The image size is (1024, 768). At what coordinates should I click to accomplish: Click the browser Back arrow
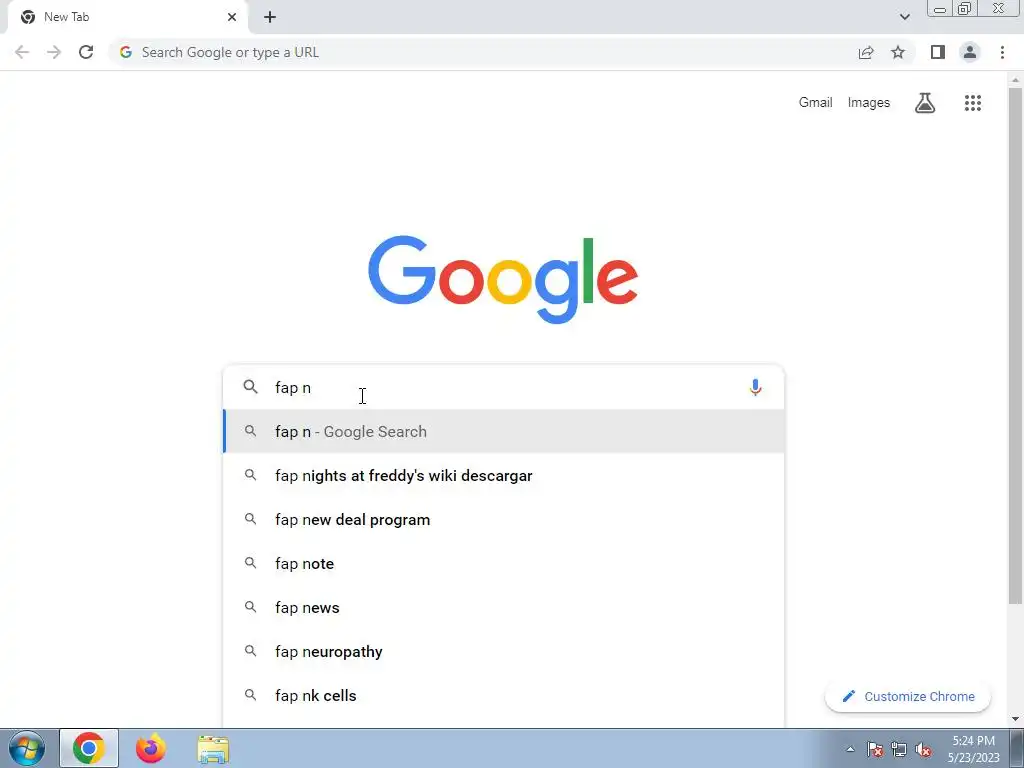tap(22, 52)
